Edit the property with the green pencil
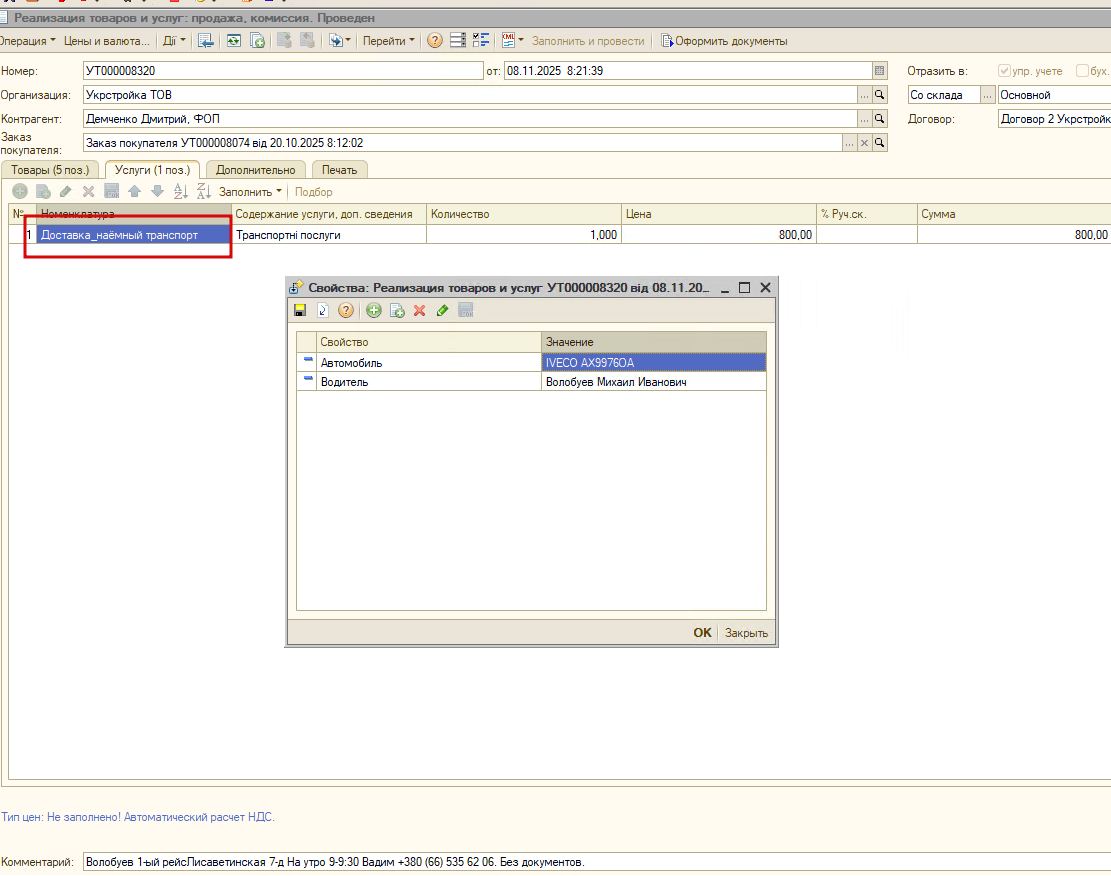The height and width of the screenshot is (876, 1111). pos(443,310)
